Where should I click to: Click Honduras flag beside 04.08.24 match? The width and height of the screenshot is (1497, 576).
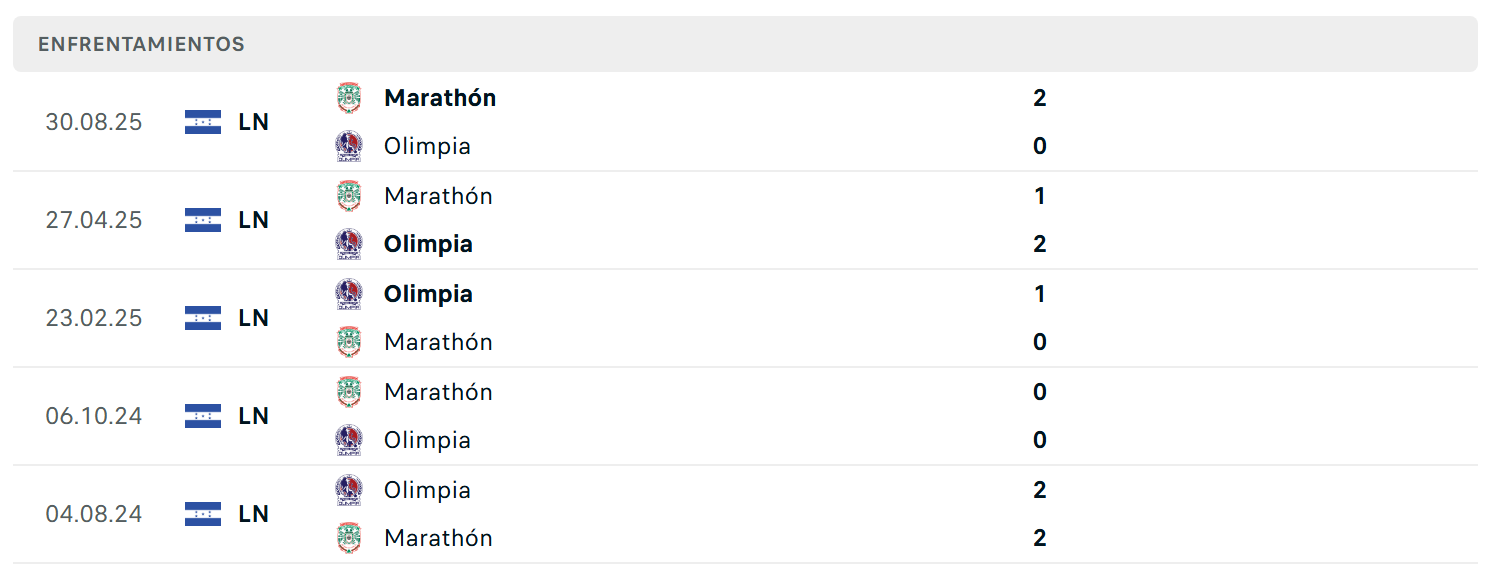[203, 514]
